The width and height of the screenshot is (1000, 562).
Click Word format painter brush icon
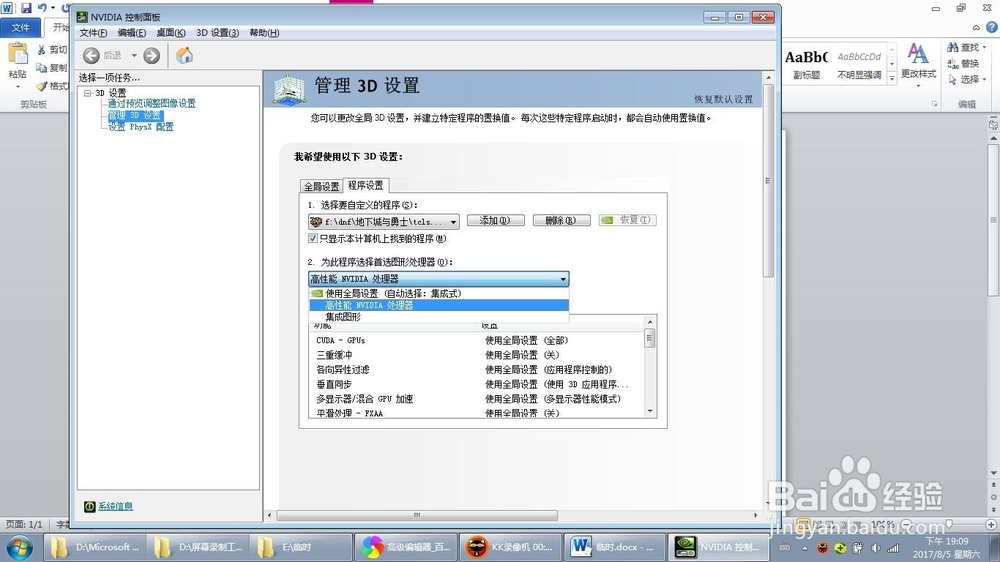click(x=41, y=86)
